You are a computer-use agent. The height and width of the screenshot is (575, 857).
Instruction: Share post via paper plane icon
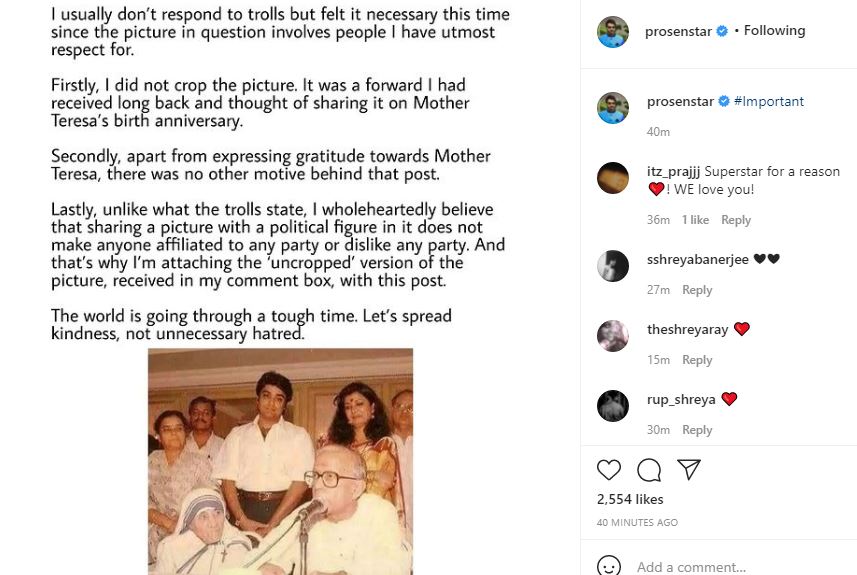tap(688, 469)
